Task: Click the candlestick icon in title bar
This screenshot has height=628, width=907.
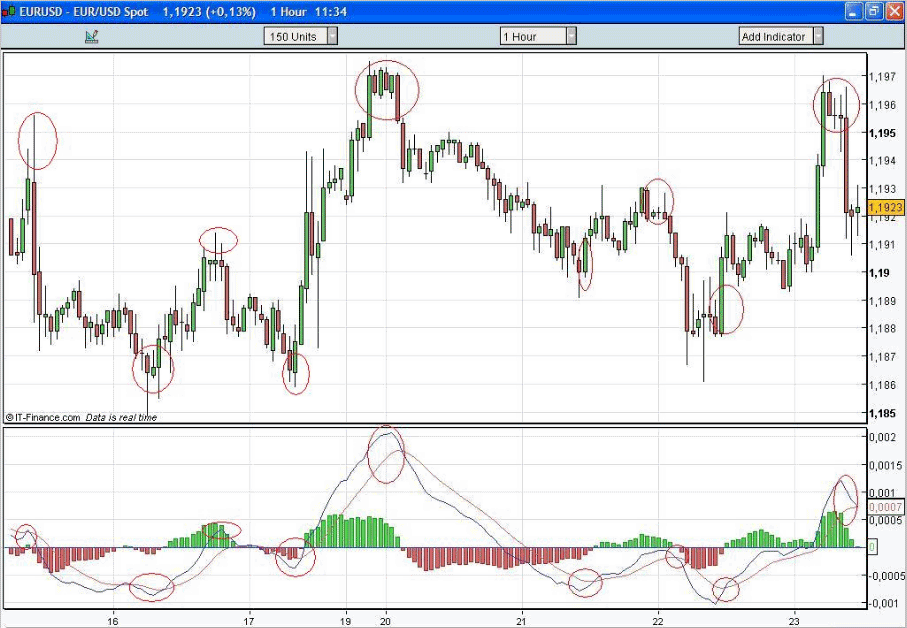Action: pos(8,11)
